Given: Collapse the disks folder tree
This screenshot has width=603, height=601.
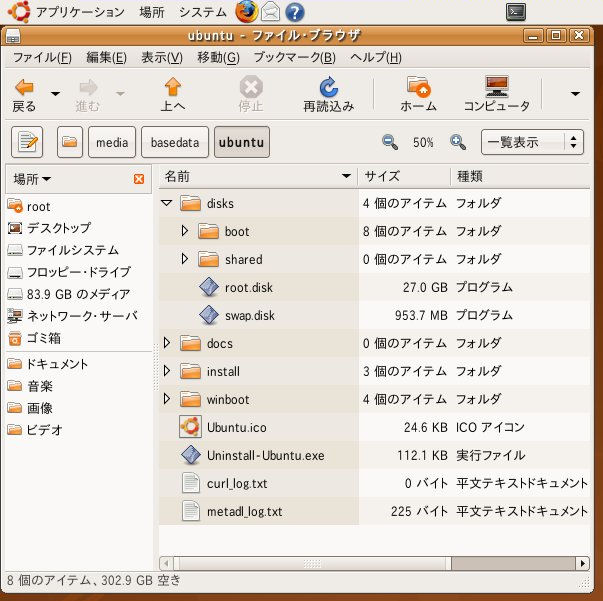Looking at the screenshot, I should coord(167,203).
